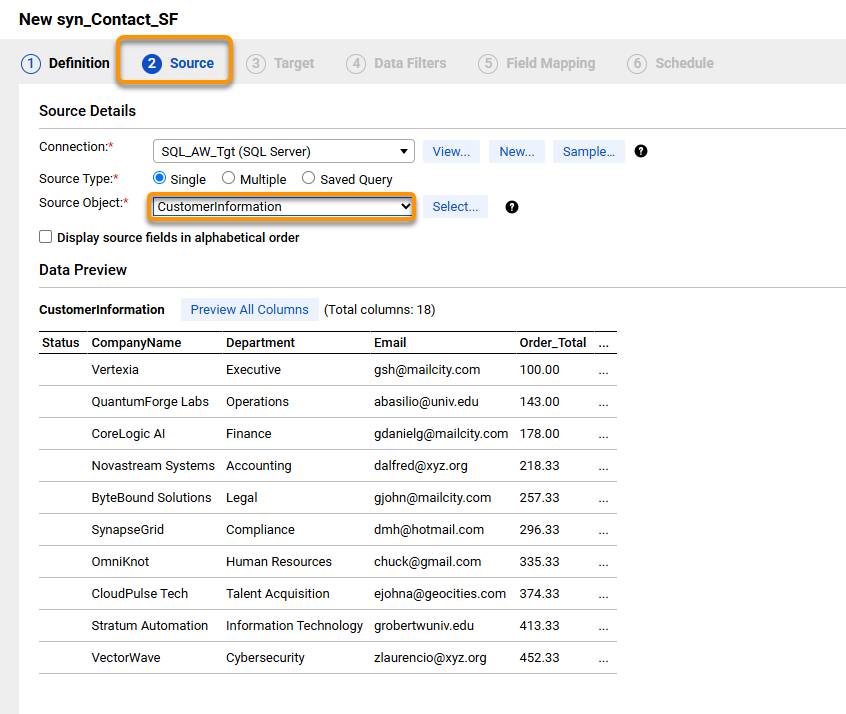This screenshot has height=714, width=846.
Task: Click the Accounting department cell
Action: coord(258,466)
